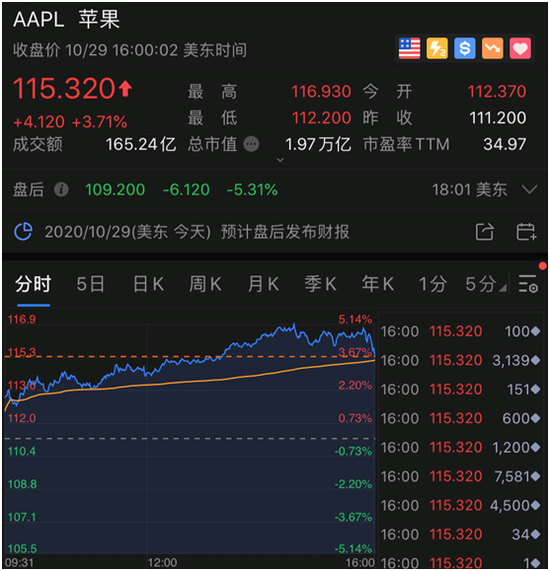Select the 1分 chart tab
Image resolution: width=550 pixels, height=571 pixels.
point(432,284)
